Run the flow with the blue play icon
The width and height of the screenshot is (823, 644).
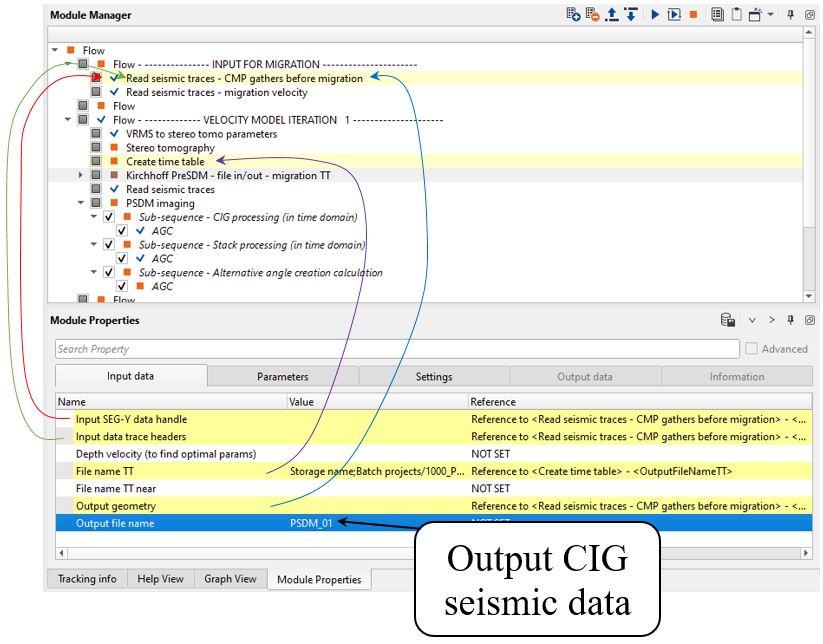point(655,15)
